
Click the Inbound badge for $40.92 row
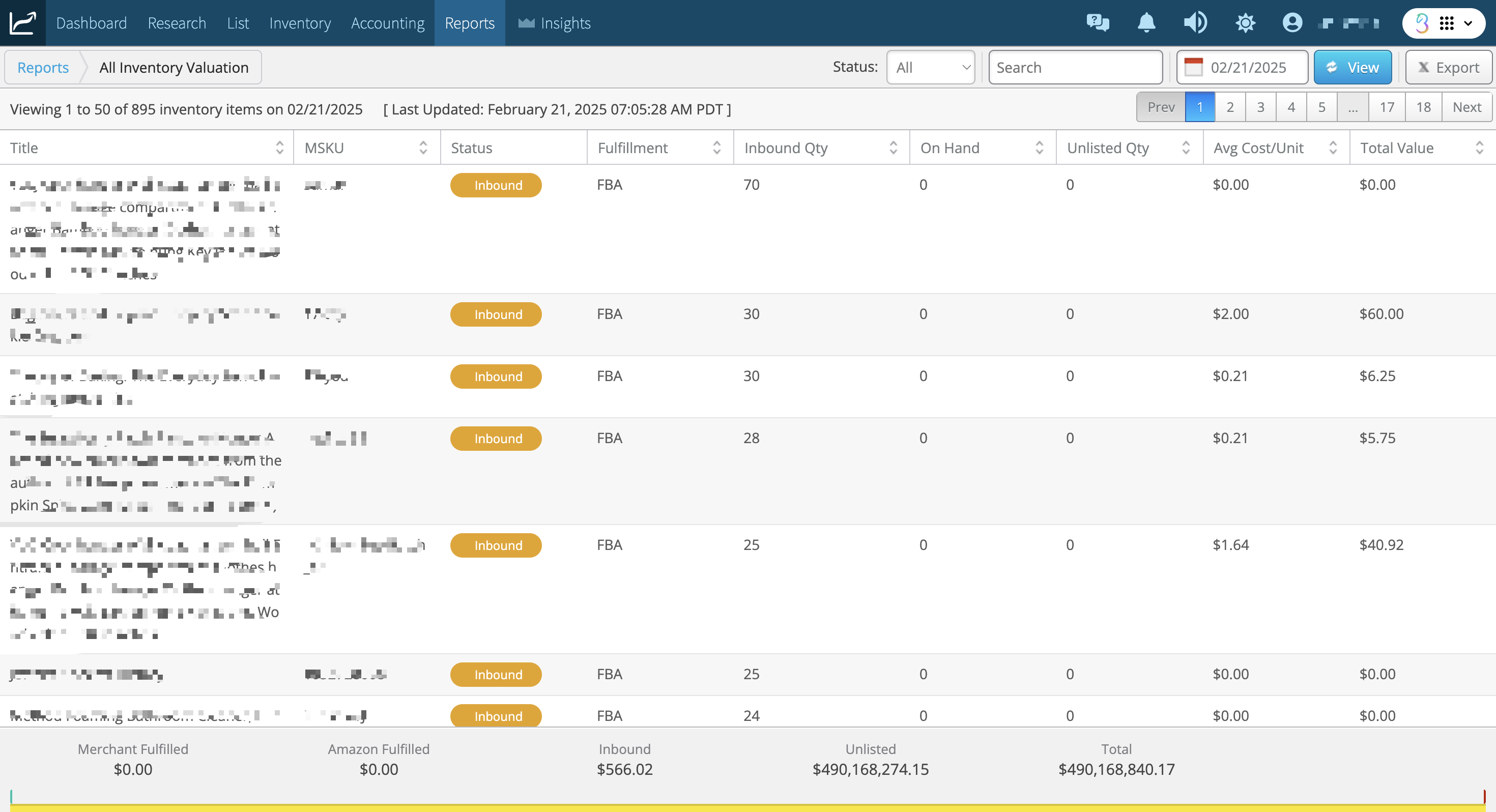(496, 545)
